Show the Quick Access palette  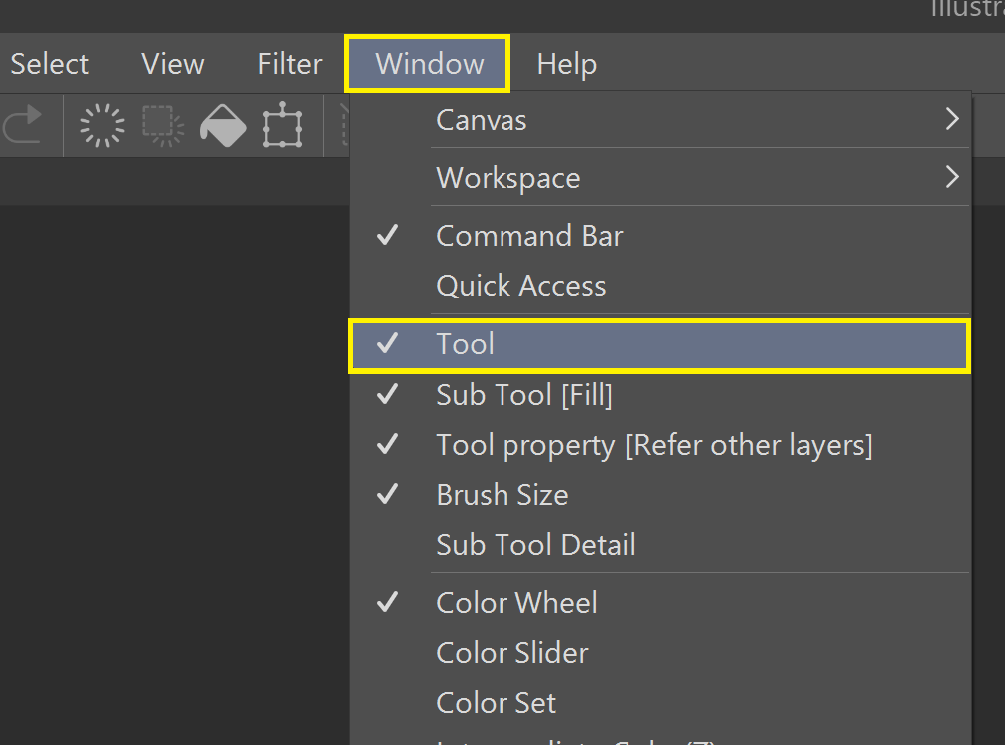(x=521, y=286)
